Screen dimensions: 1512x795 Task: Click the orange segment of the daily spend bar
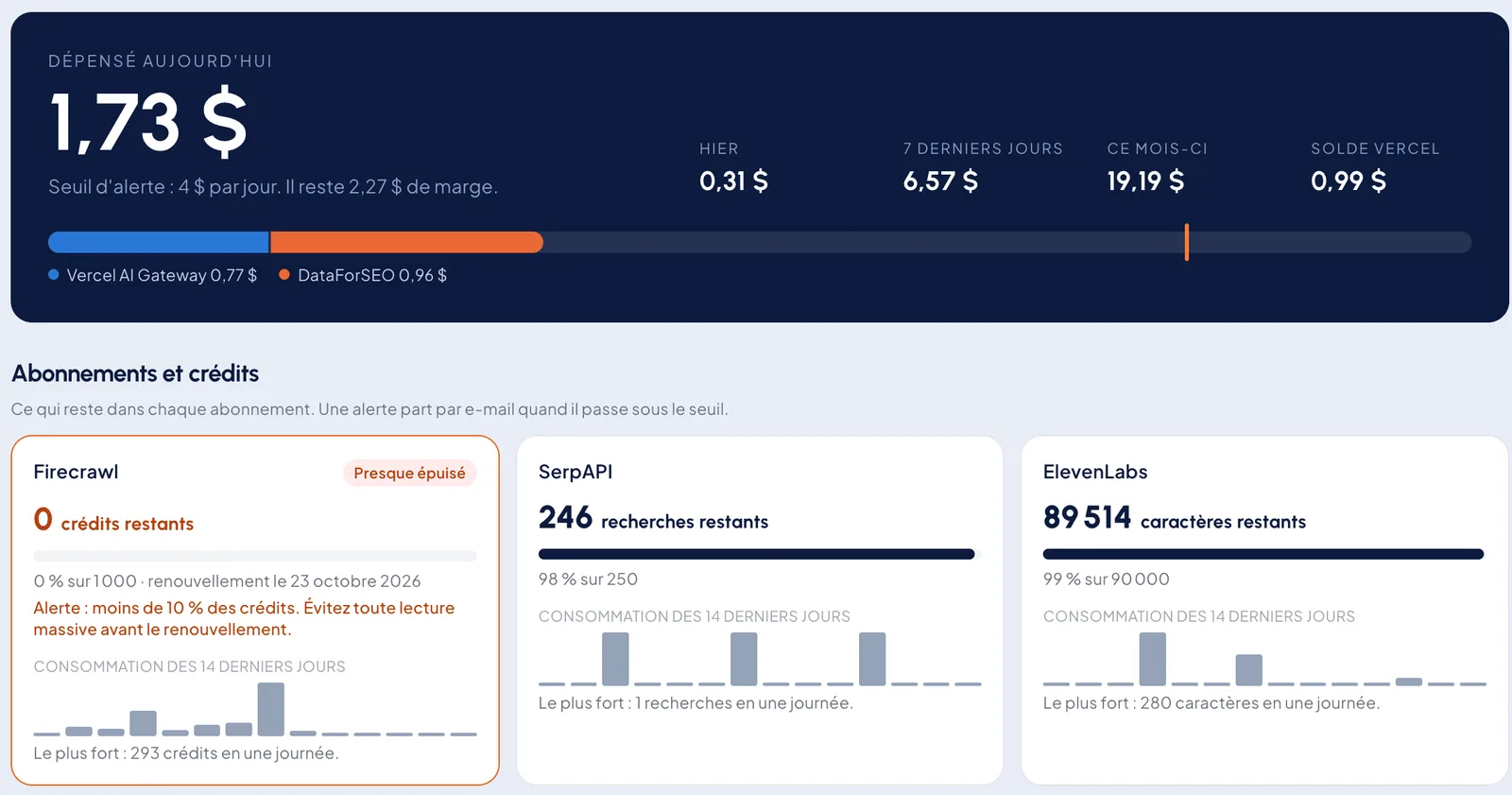coord(406,242)
